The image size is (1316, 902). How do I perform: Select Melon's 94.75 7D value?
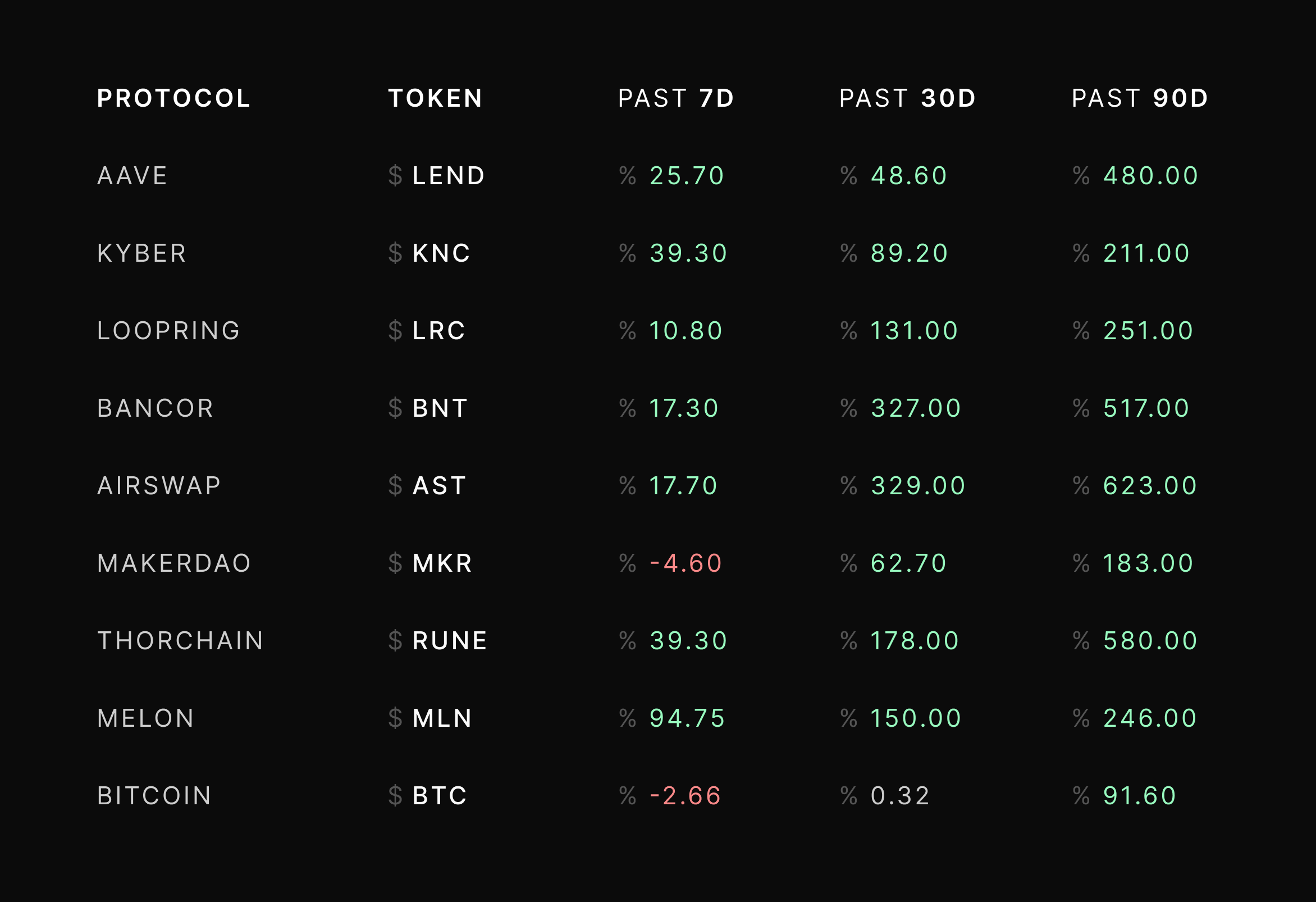click(x=687, y=718)
